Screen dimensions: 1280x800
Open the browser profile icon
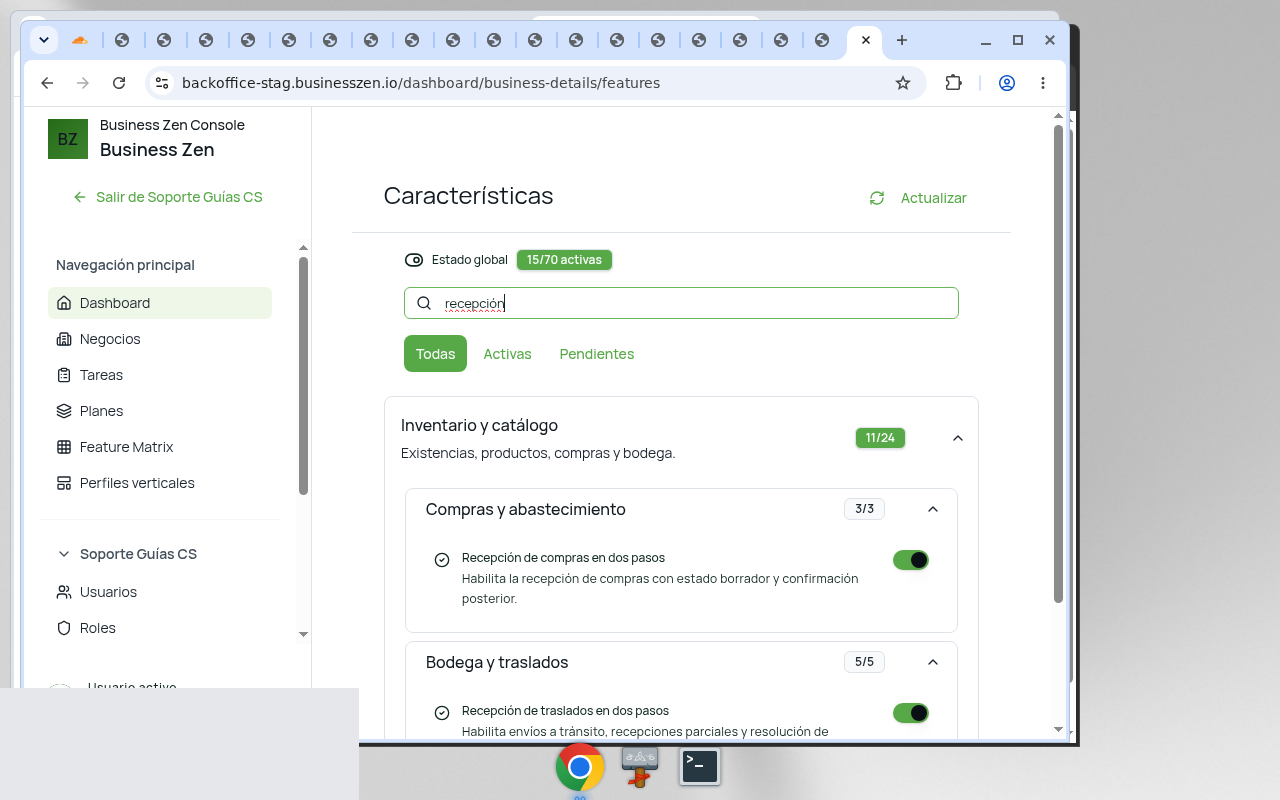[x=1007, y=83]
